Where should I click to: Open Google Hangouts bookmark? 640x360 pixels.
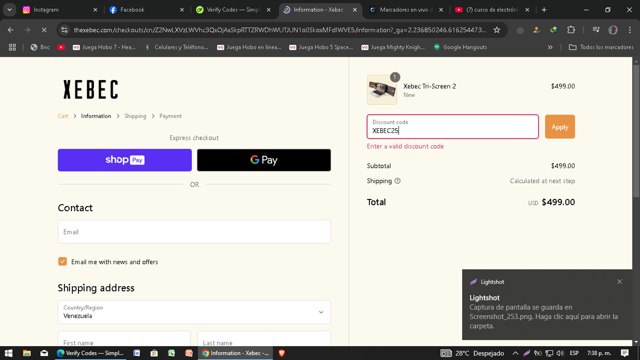[x=460, y=47]
